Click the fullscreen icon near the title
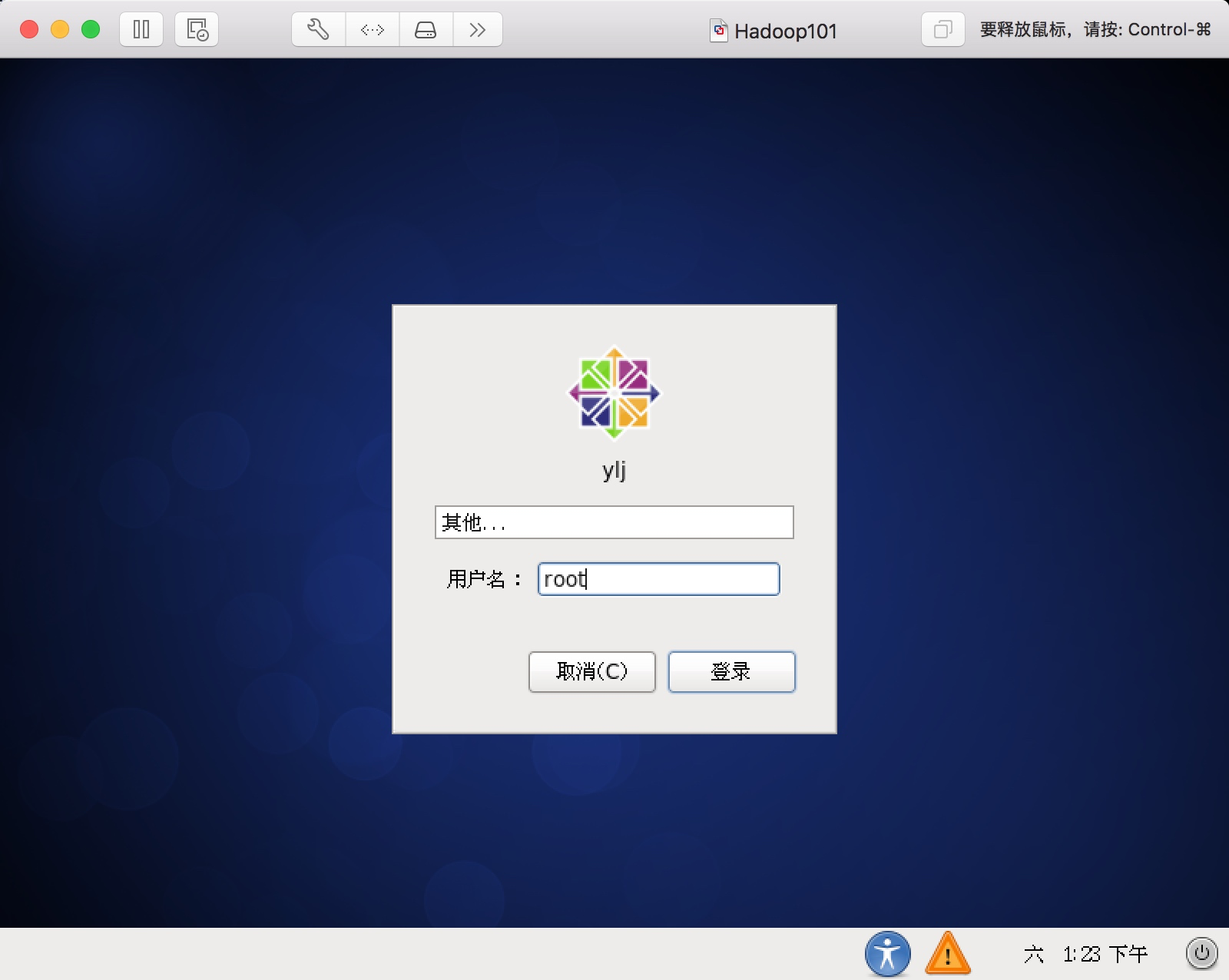This screenshot has height=980, width=1229. 942,29
